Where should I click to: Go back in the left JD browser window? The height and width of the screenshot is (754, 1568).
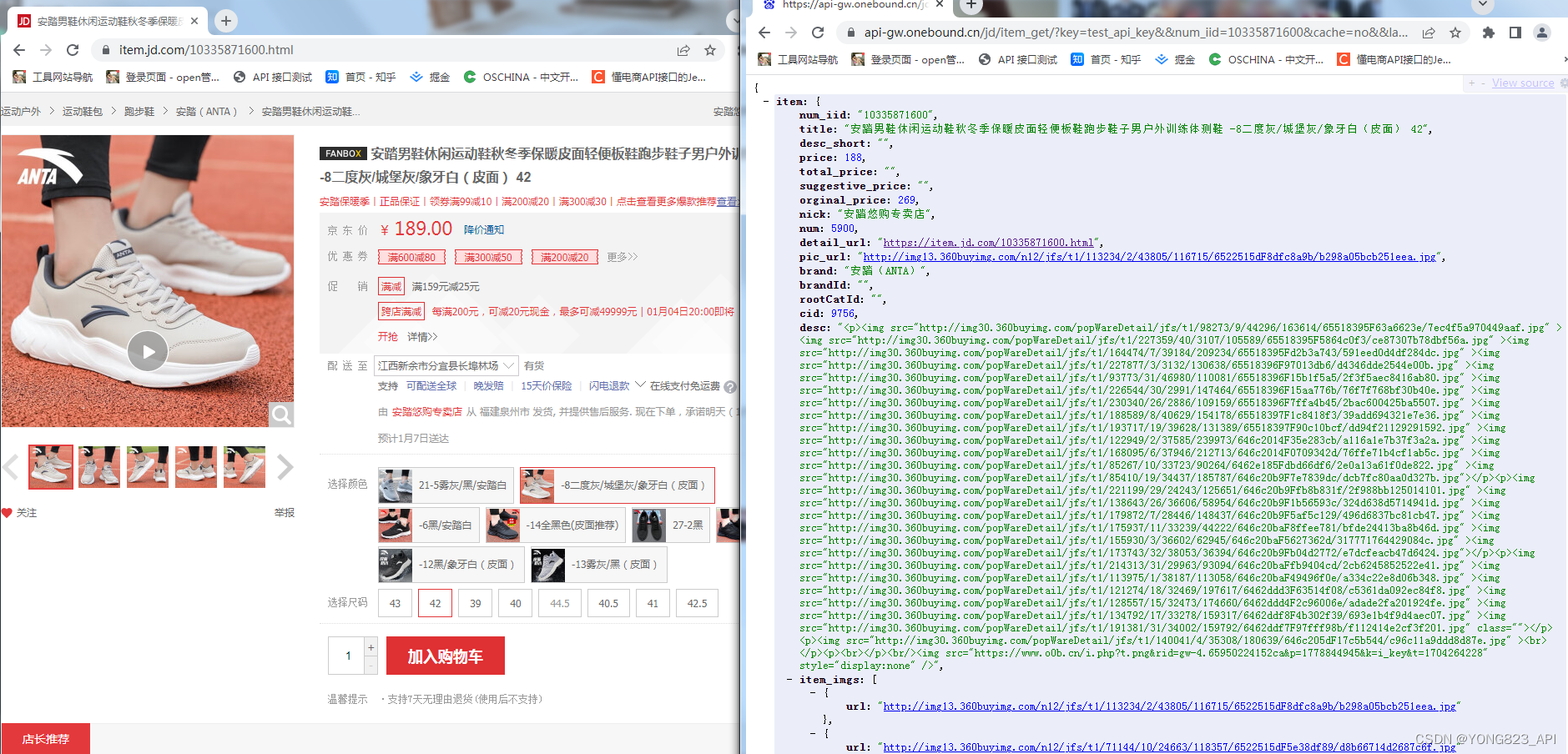pos(19,50)
